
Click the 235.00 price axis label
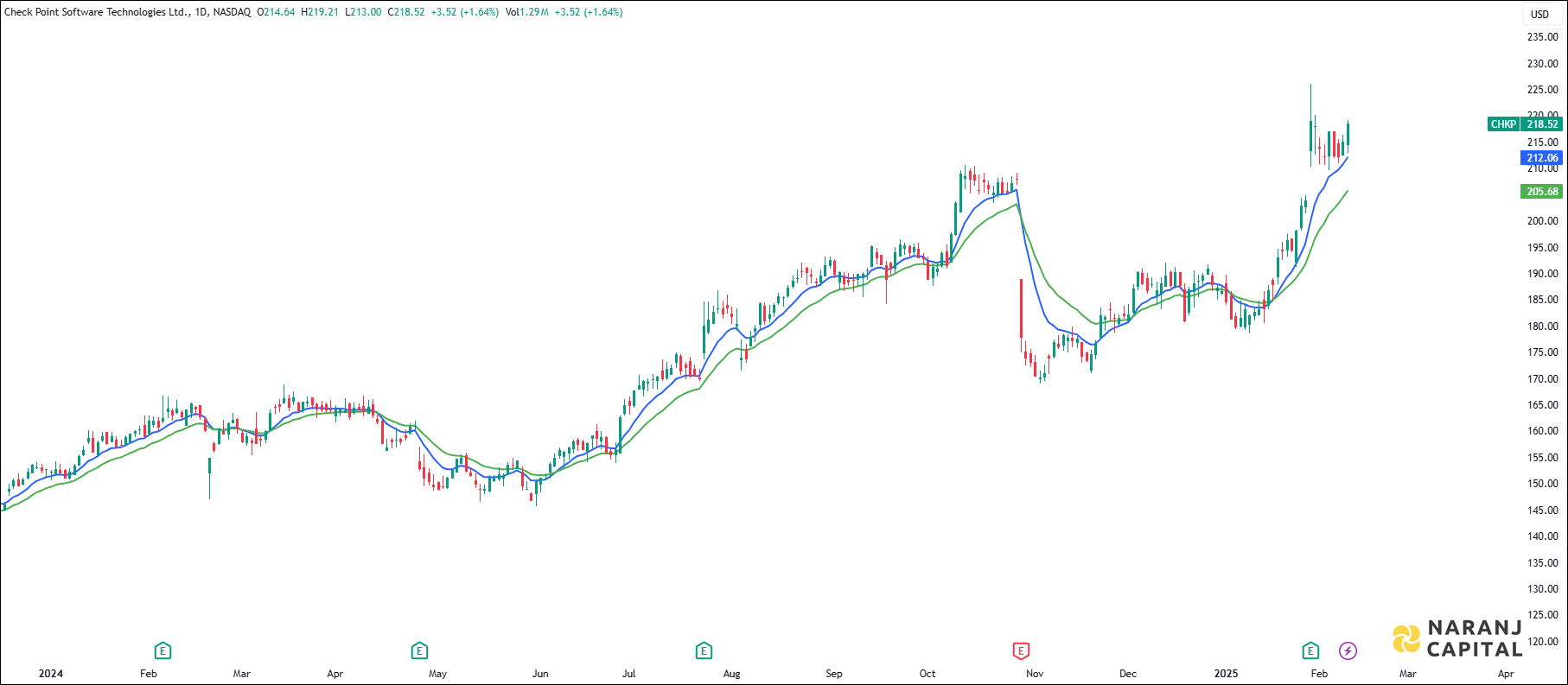point(1542,37)
